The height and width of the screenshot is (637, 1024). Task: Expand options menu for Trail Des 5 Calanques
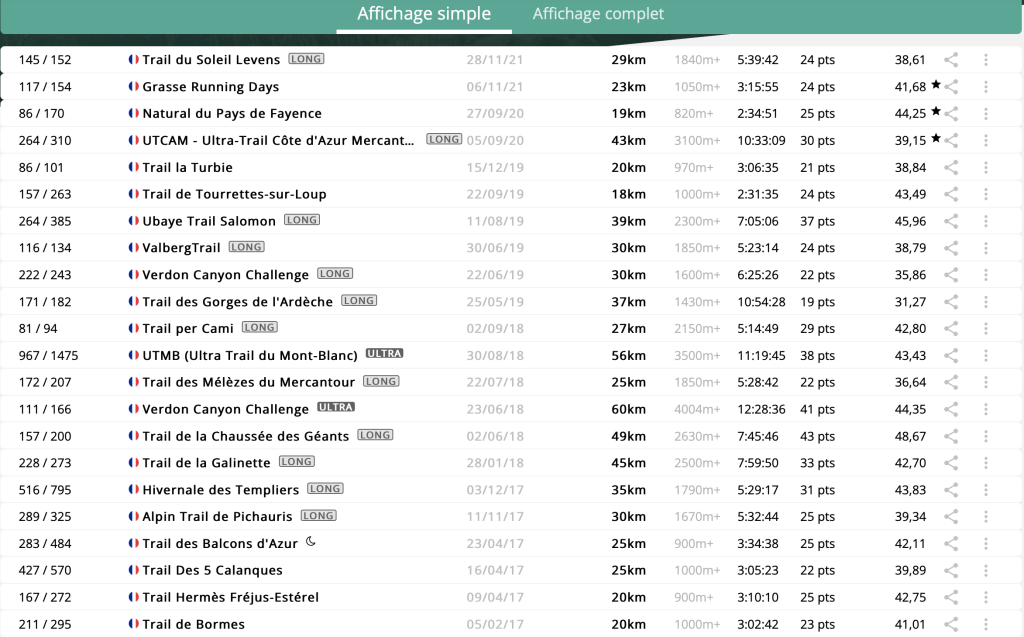point(986,570)
